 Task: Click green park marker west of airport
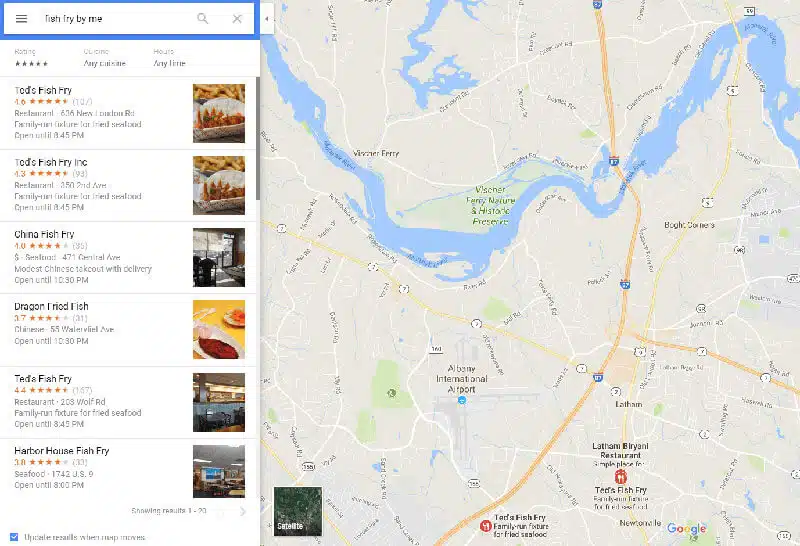coord(392,393)
